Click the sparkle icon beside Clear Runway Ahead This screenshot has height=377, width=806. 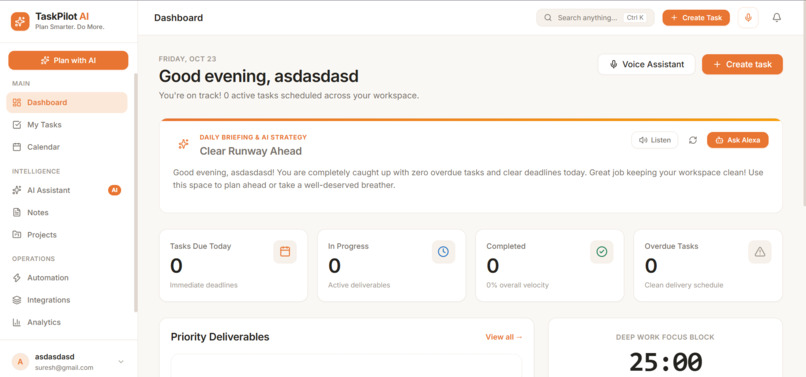pos(183,144)
